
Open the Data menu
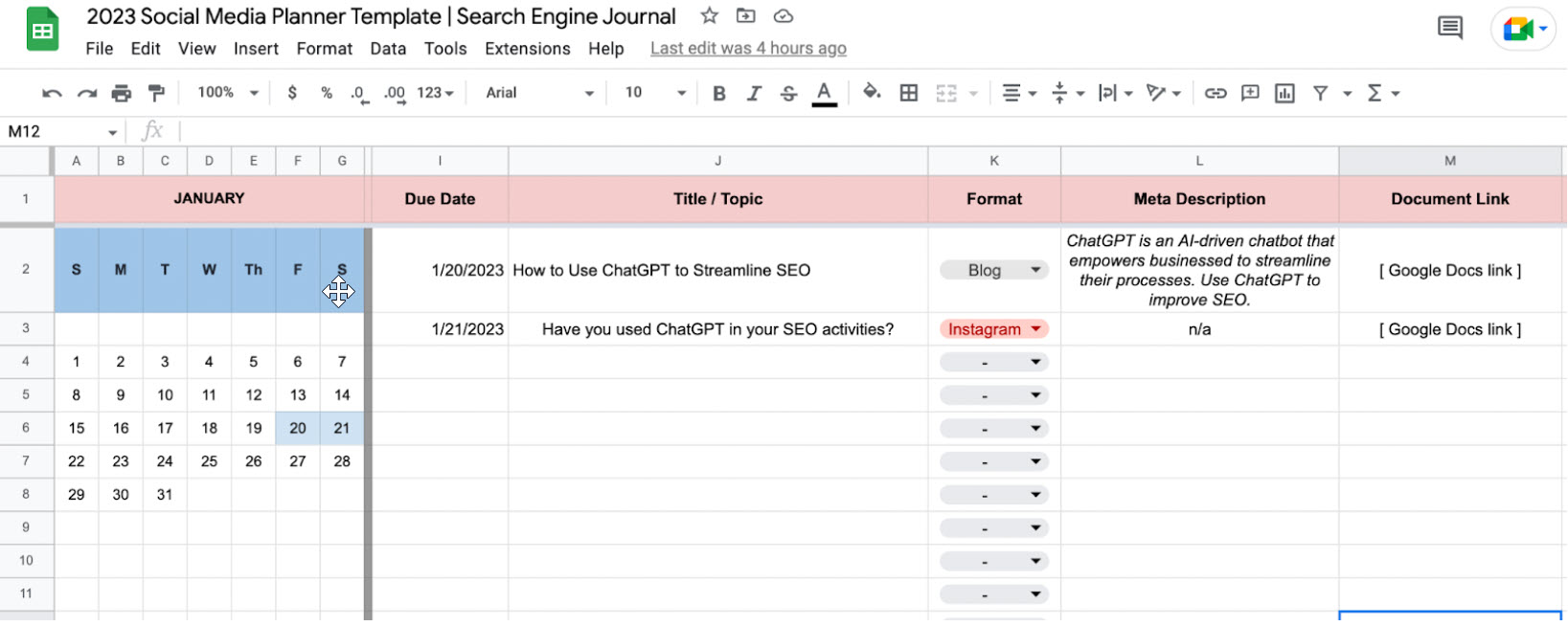[388, 49]
